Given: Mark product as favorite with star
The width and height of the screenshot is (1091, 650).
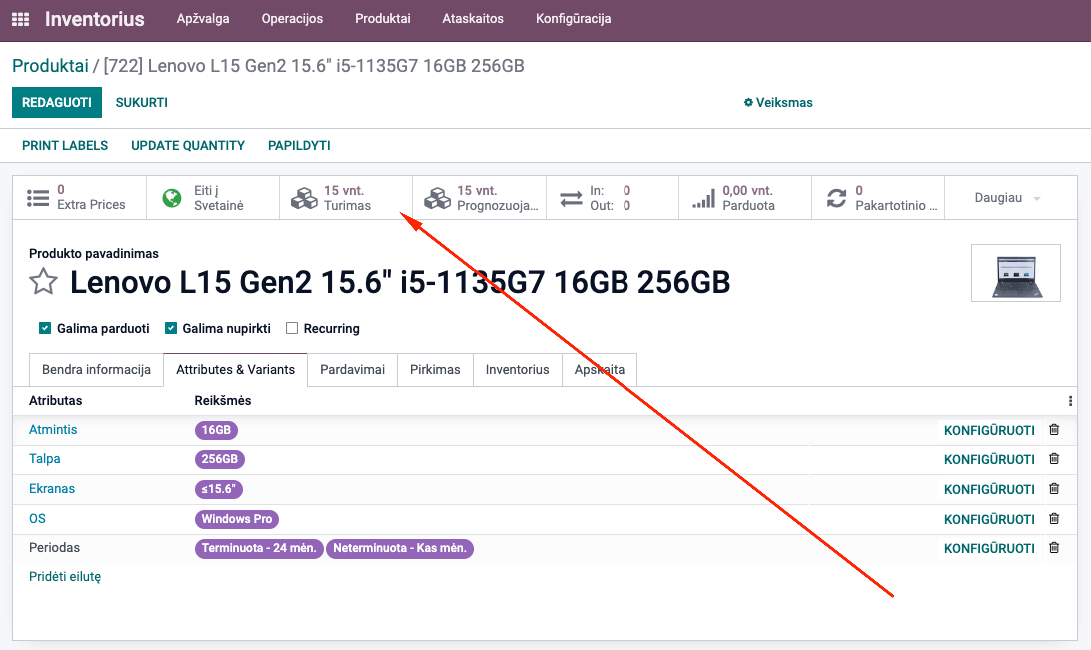Looking at the screenshot, I should [43, 282].
